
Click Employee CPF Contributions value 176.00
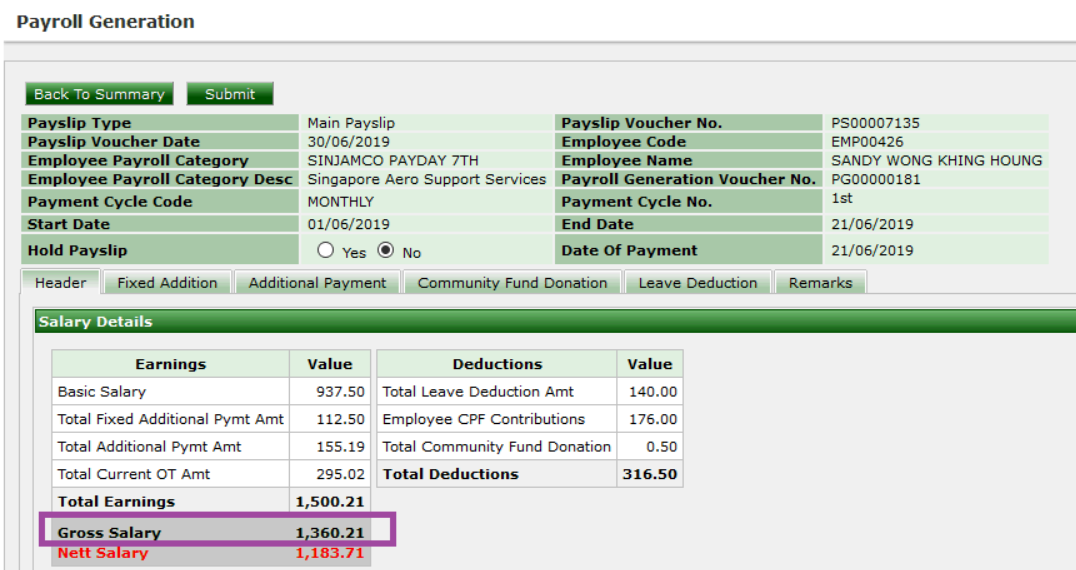point(653,419)
